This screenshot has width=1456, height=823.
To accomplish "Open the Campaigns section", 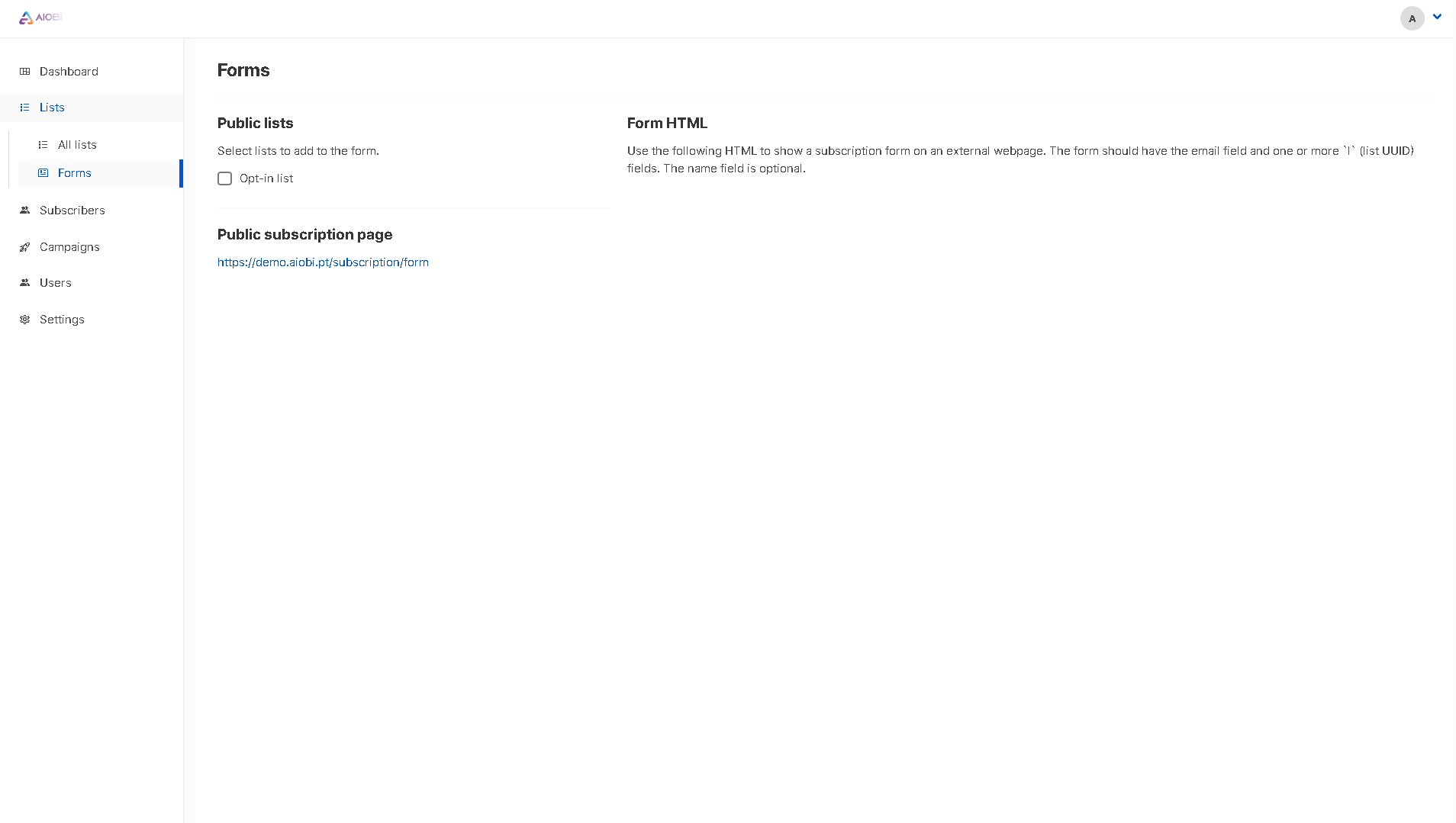I will coord(69,246).
